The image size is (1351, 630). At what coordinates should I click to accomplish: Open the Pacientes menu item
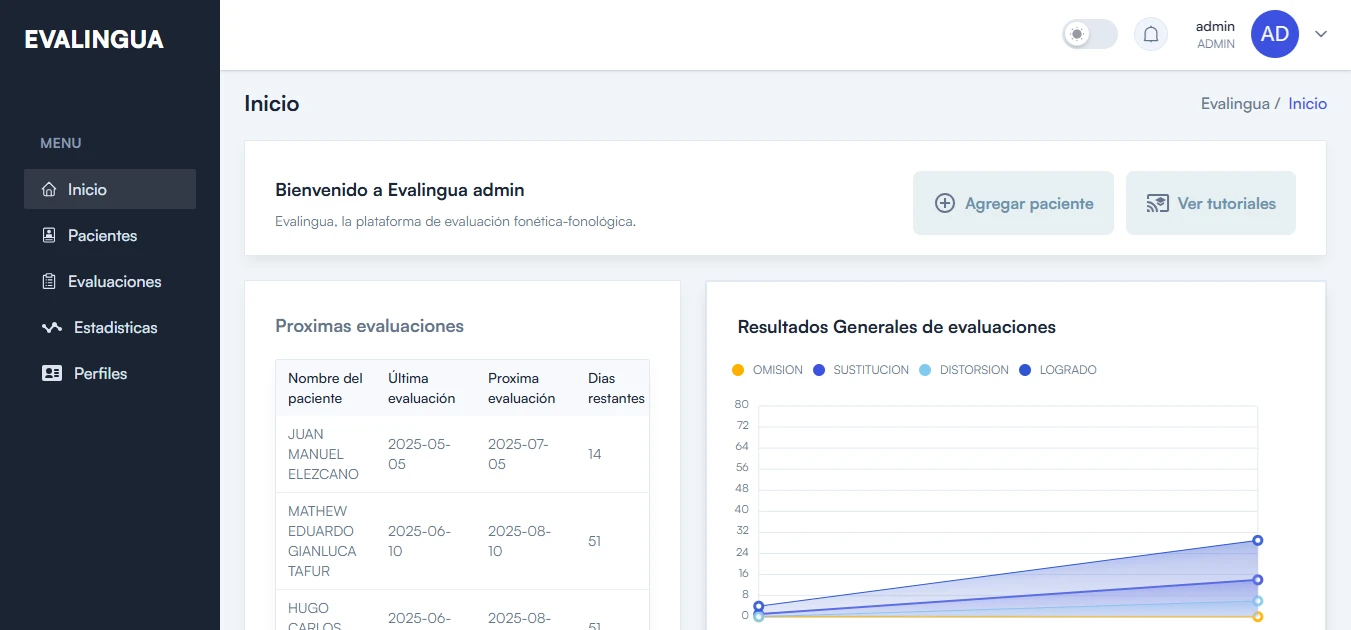tap(102, 235)
